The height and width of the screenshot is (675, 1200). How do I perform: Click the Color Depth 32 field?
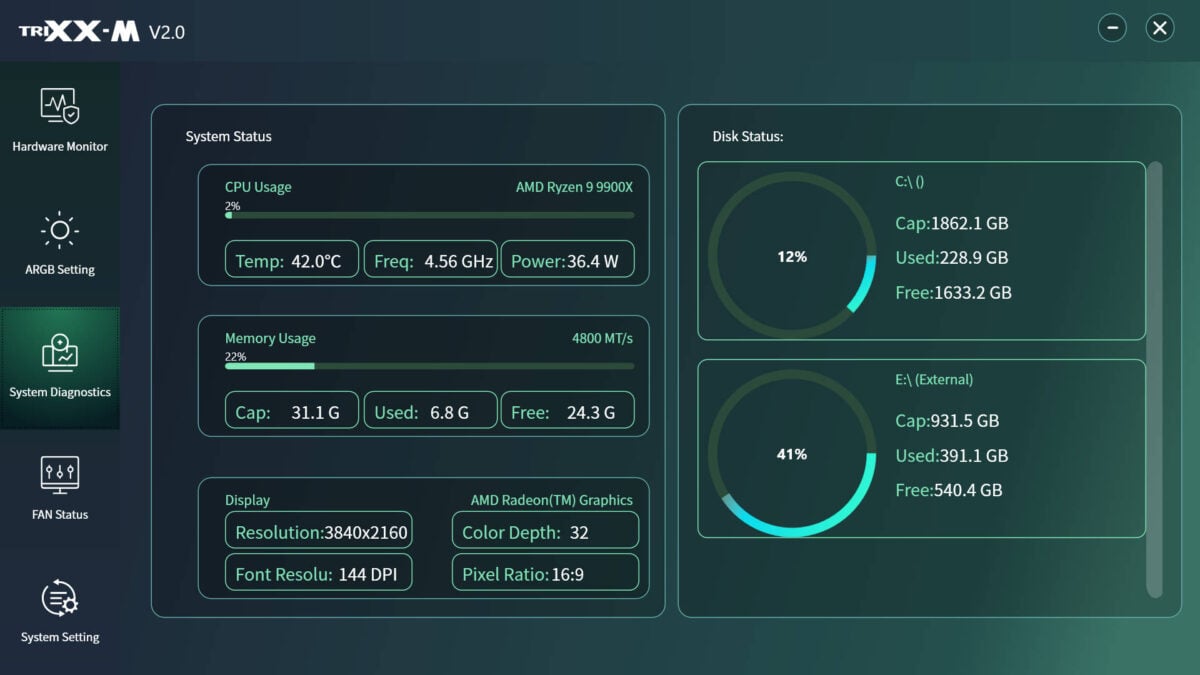[x=545, y=530]
